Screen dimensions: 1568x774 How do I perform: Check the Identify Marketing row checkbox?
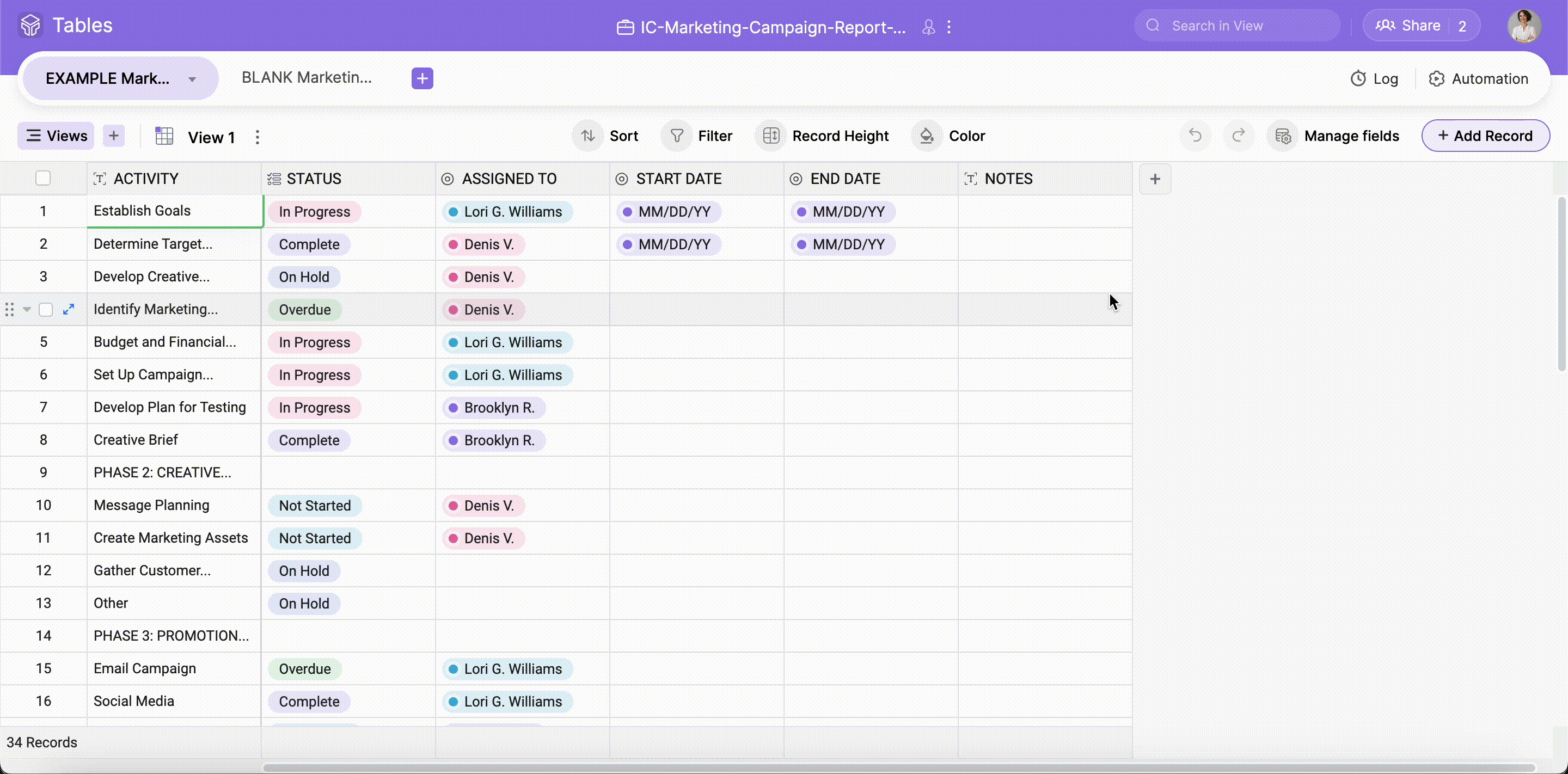coord(46,310)
